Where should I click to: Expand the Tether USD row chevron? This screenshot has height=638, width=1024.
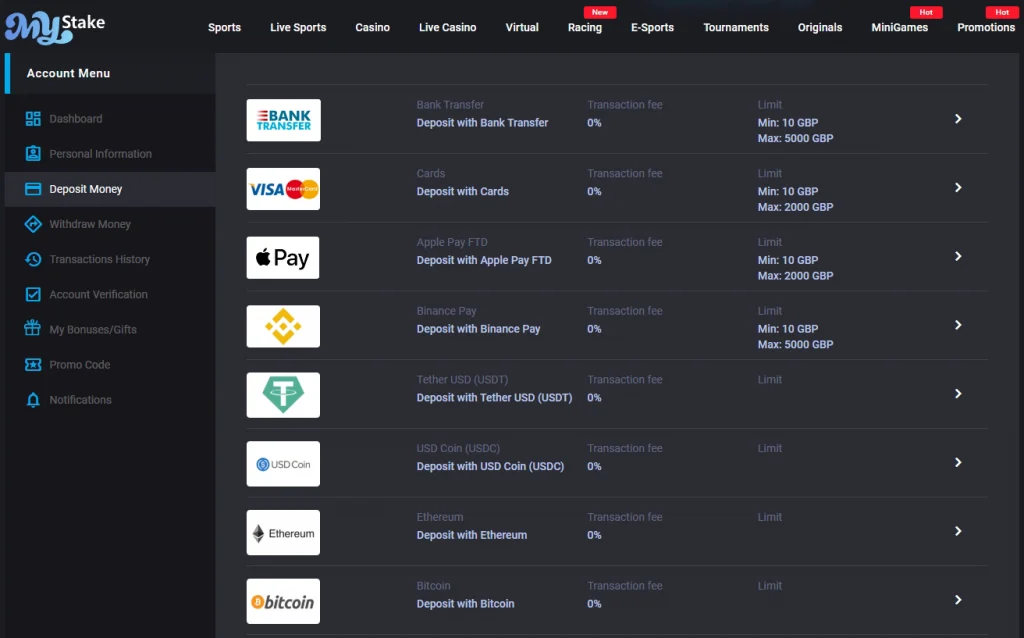(x=958, y=394)
